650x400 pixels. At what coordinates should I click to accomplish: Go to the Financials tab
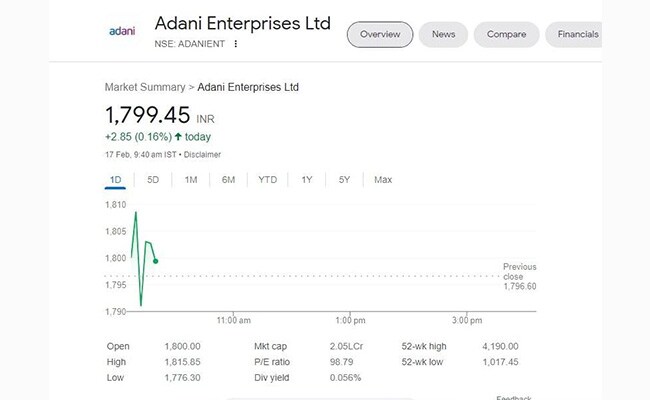[578, 35]
